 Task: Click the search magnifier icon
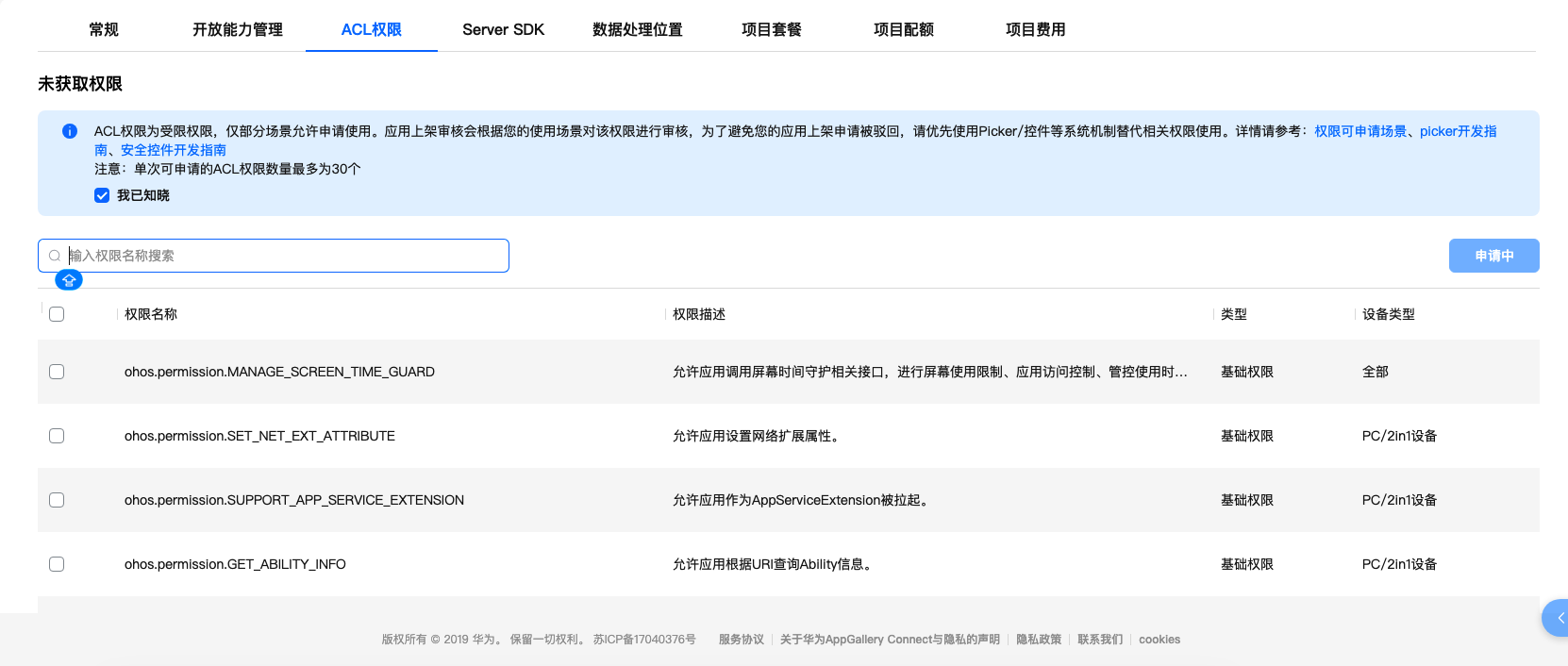click(55, 256)
